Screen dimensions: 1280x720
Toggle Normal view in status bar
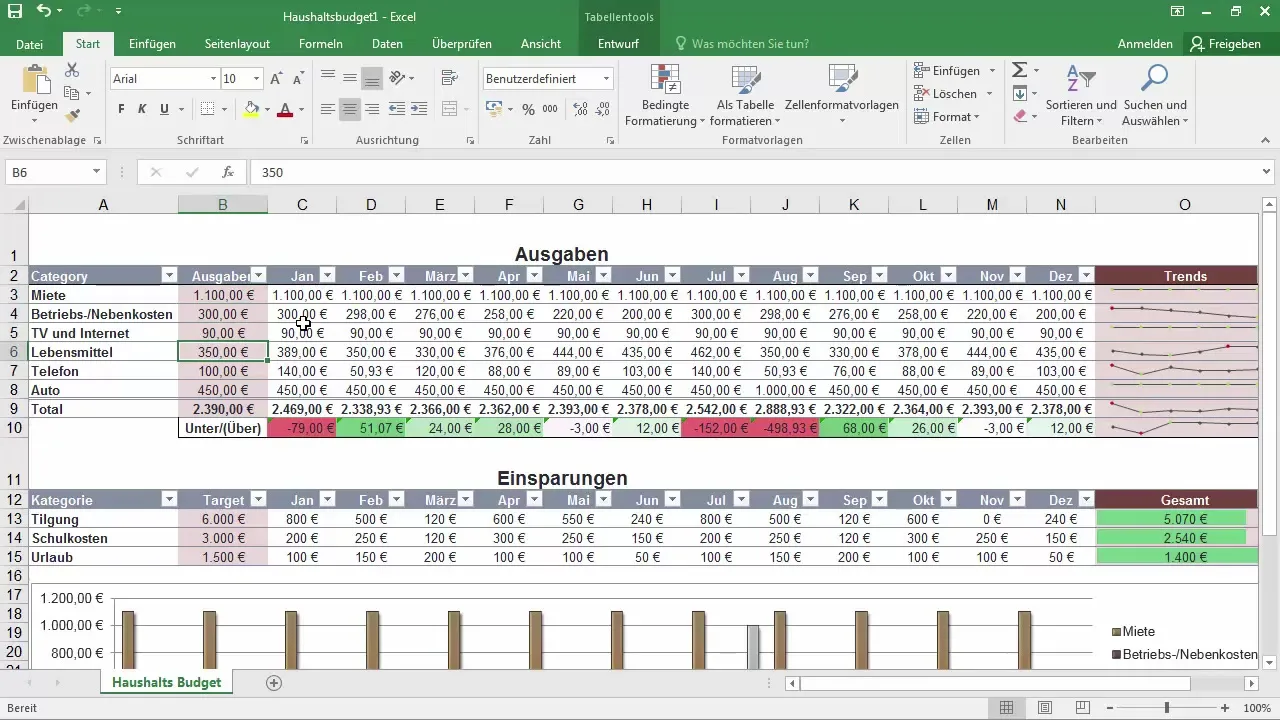pos(1006,707)
